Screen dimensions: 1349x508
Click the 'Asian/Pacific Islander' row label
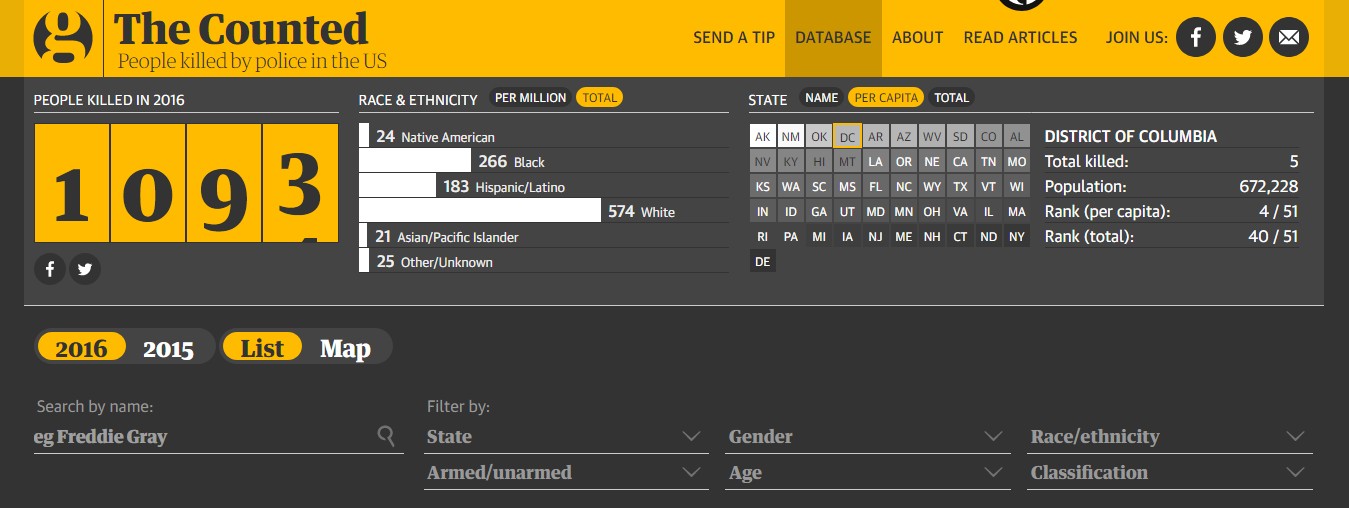pyautogui.click(x=458, y=237)
